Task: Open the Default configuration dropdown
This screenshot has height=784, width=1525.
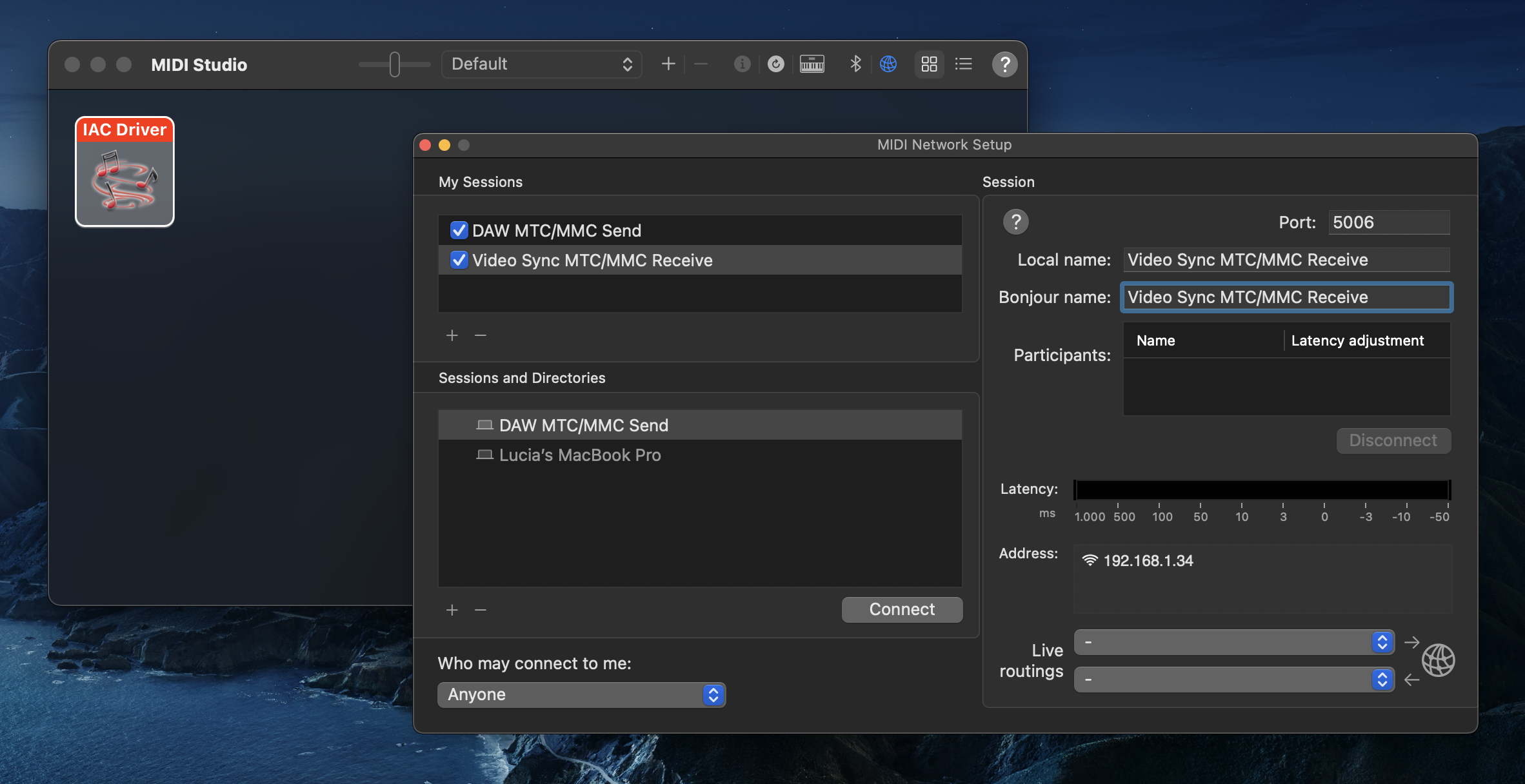Action: [541, 64]
